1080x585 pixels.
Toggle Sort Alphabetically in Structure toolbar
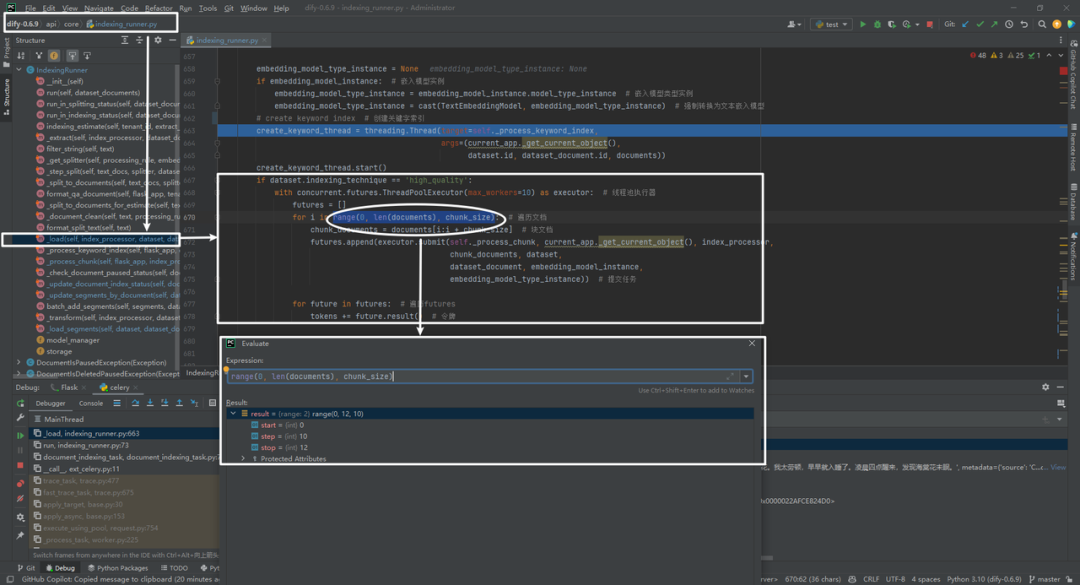pos(21,56)
